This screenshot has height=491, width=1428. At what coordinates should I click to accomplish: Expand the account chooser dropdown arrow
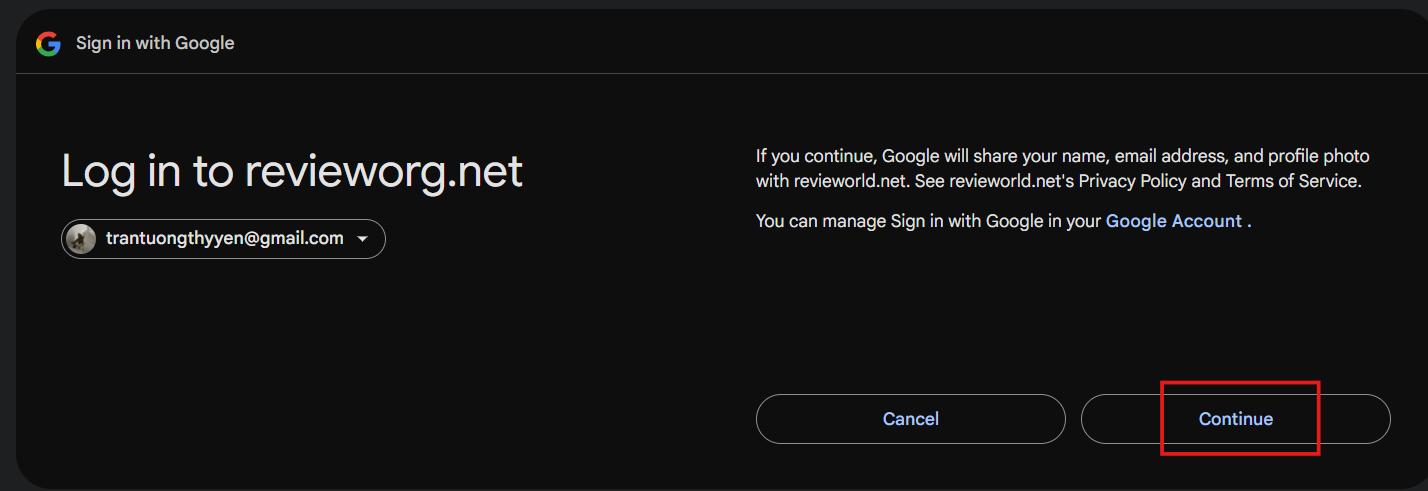[x=363, y=239]
